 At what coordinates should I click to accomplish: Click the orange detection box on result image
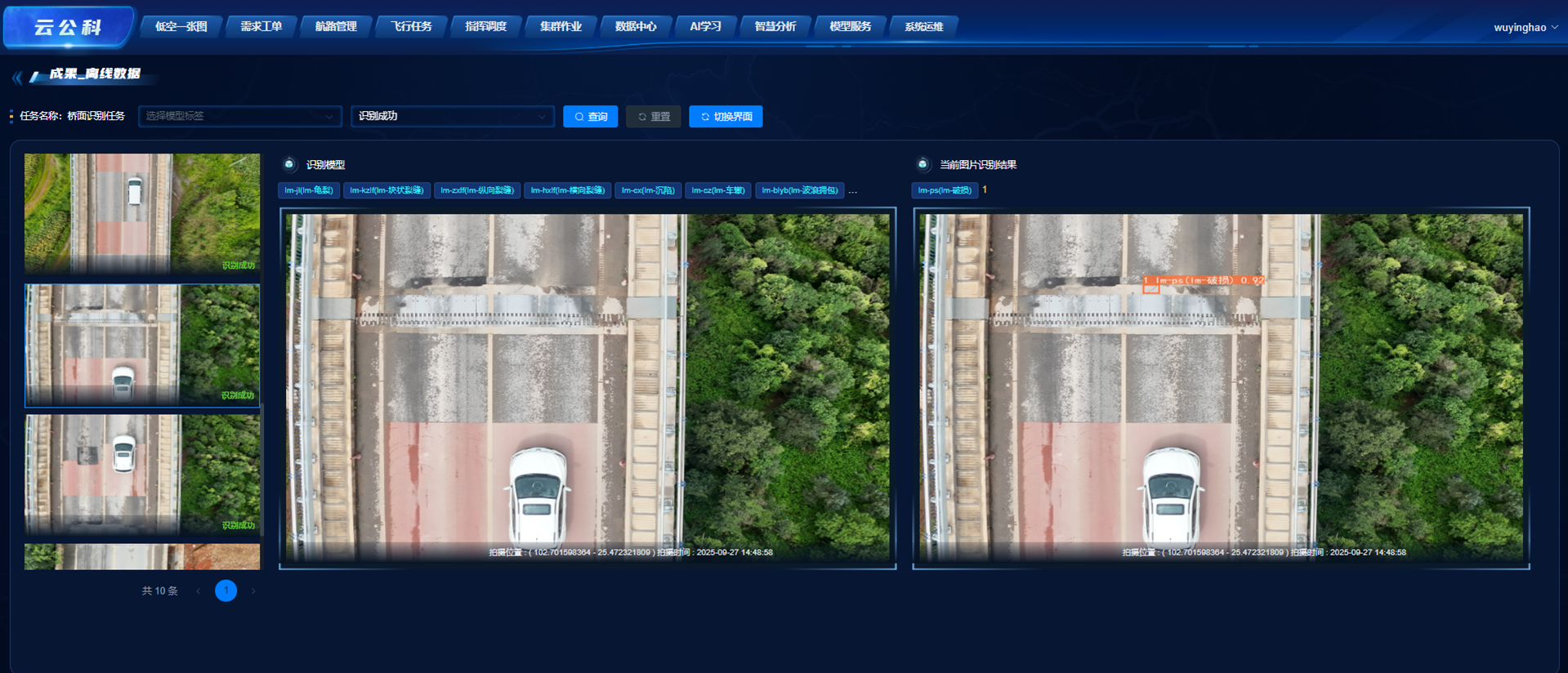(1150, 288)
